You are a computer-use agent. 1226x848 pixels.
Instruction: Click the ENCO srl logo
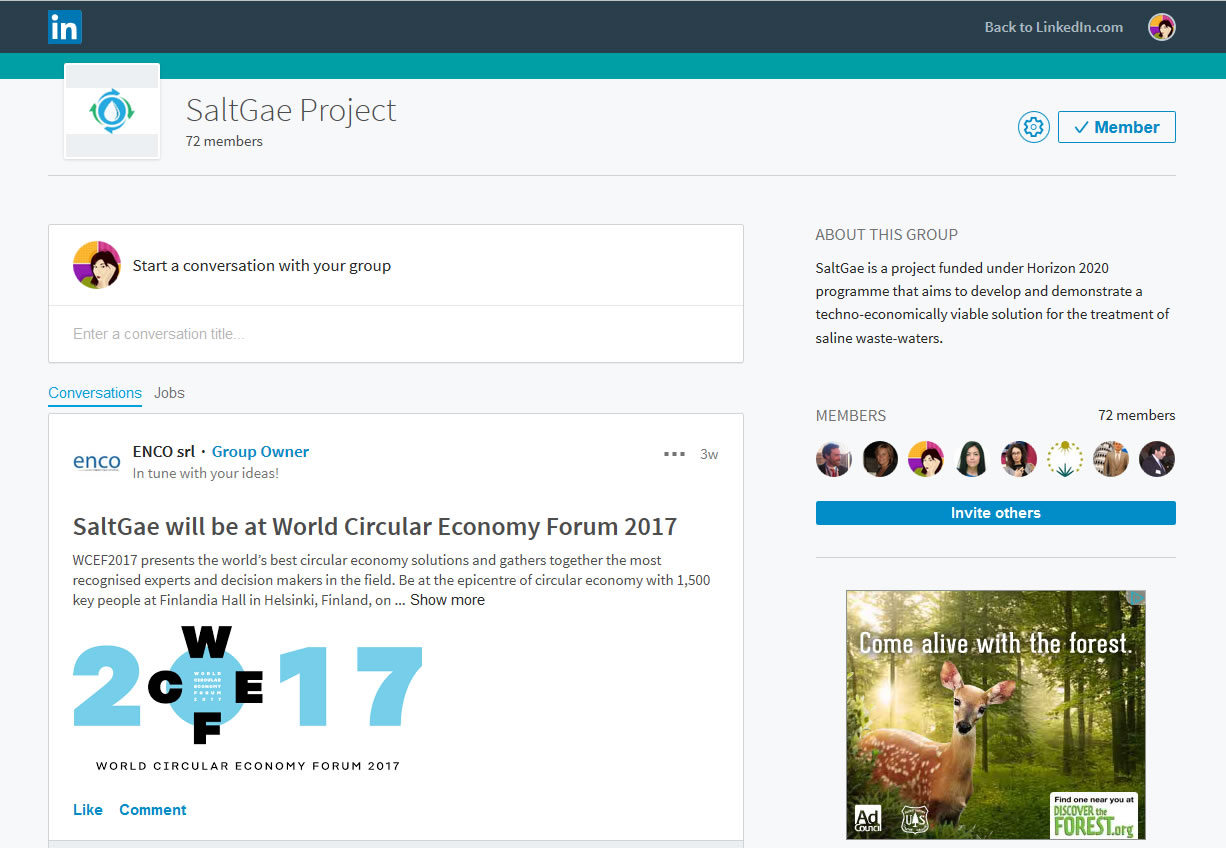point(97,461)
